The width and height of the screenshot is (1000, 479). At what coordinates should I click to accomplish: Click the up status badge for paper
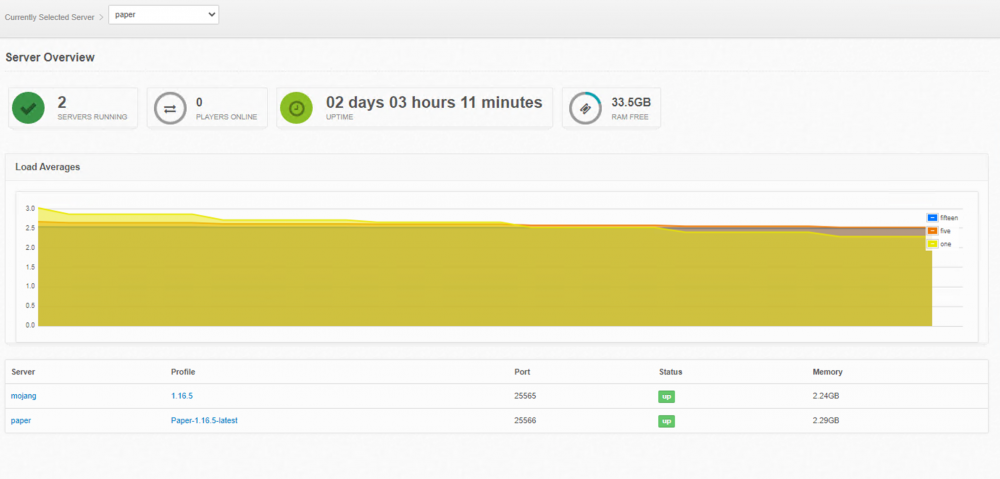coord(666,422)
